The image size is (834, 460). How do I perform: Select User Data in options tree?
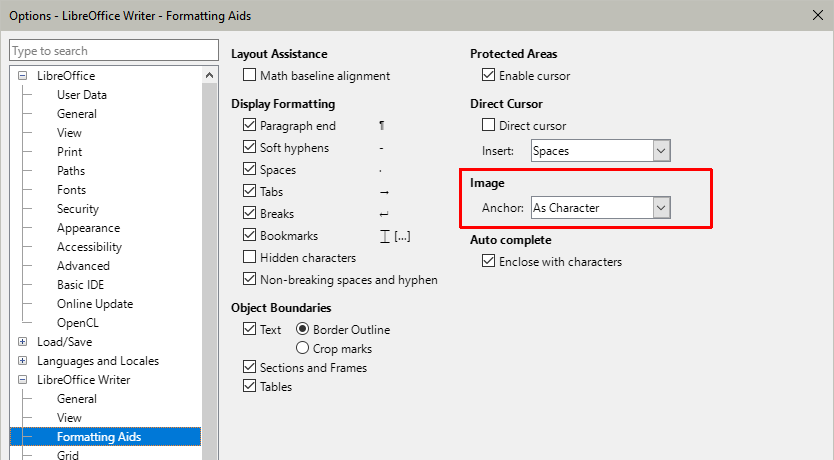click(x=82, y=95)
